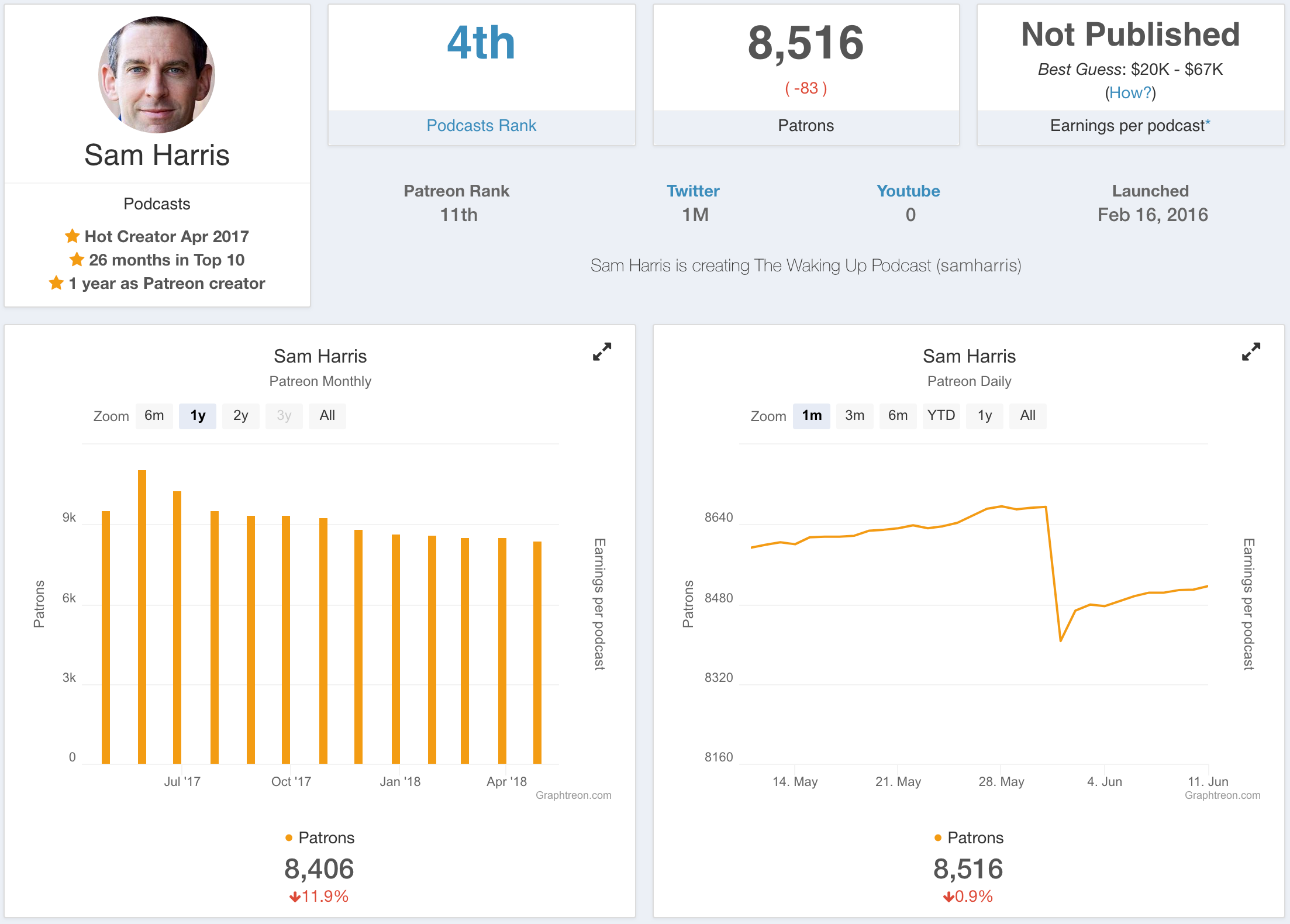Select All zoom on Monthly chart
The image size is (1290, 924).
(327, 416)
